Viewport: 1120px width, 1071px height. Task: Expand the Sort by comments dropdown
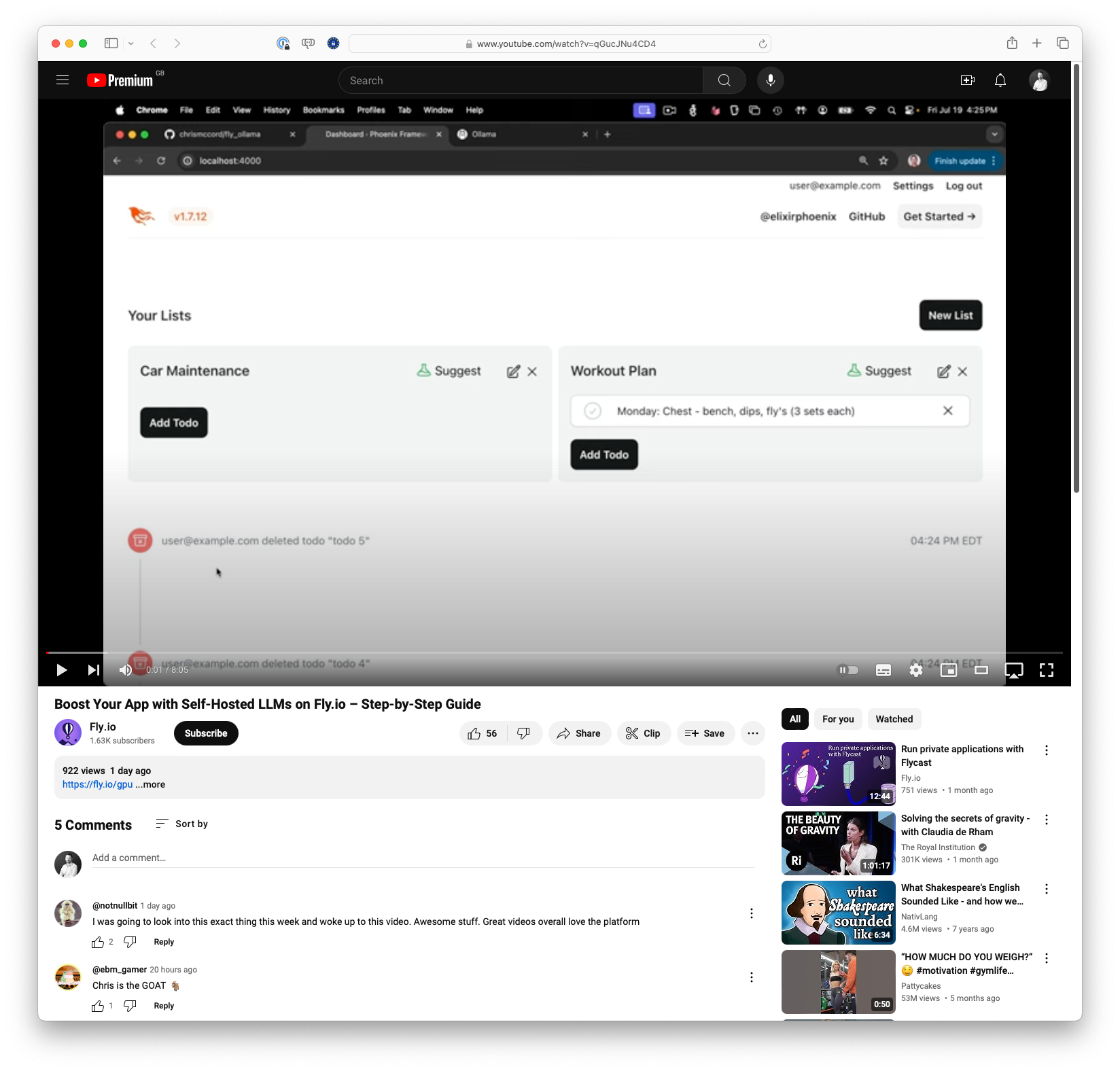coord(181,824)
